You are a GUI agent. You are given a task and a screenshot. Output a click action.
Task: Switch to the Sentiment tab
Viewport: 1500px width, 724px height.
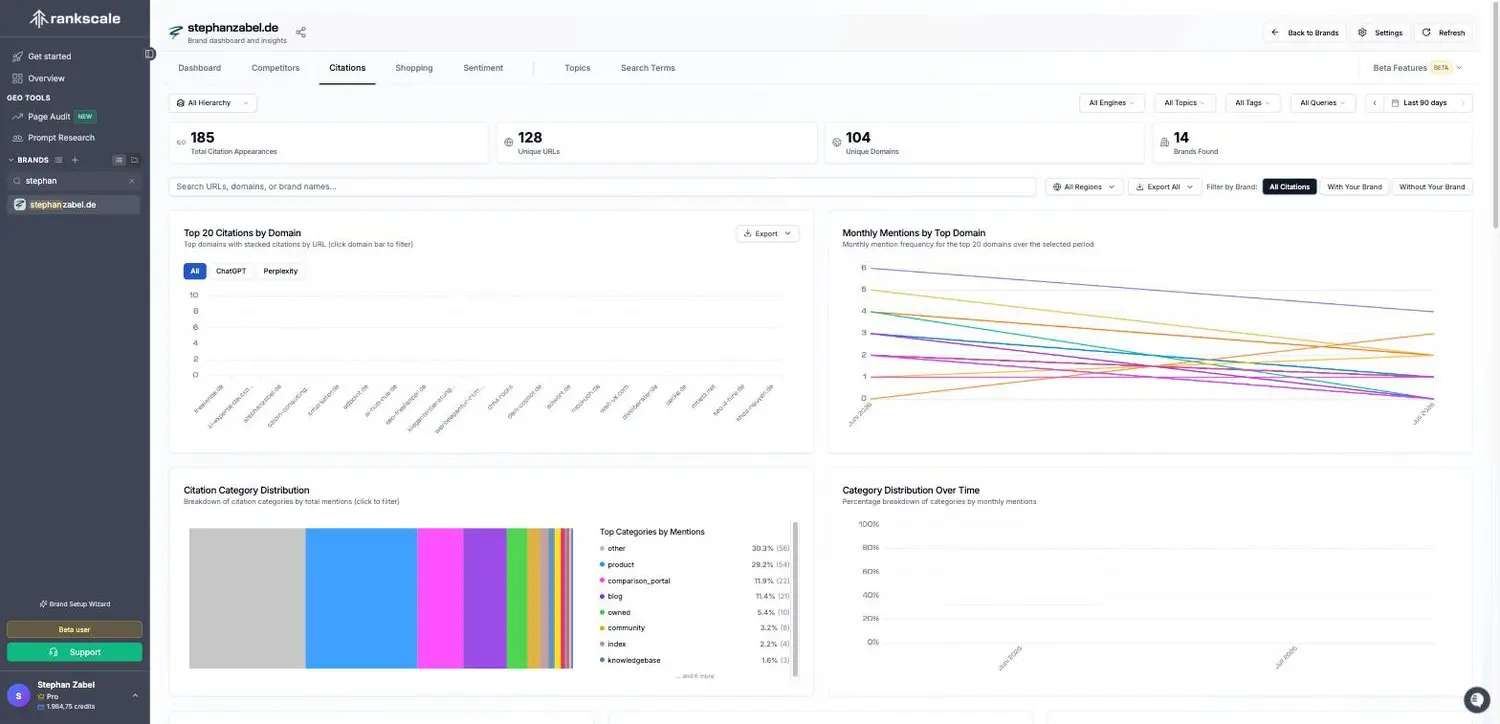483,68
